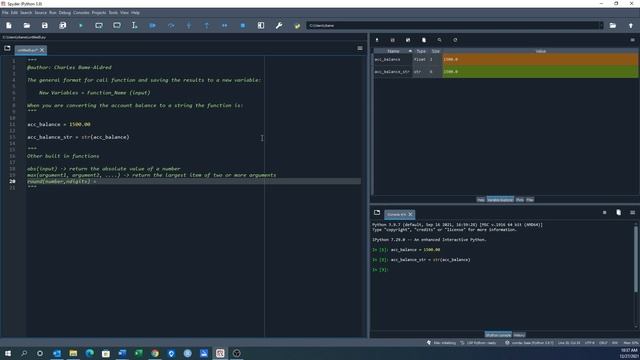Open the Variable explorer options menu
Screen dimensions: 640x360
click(632, 40)
